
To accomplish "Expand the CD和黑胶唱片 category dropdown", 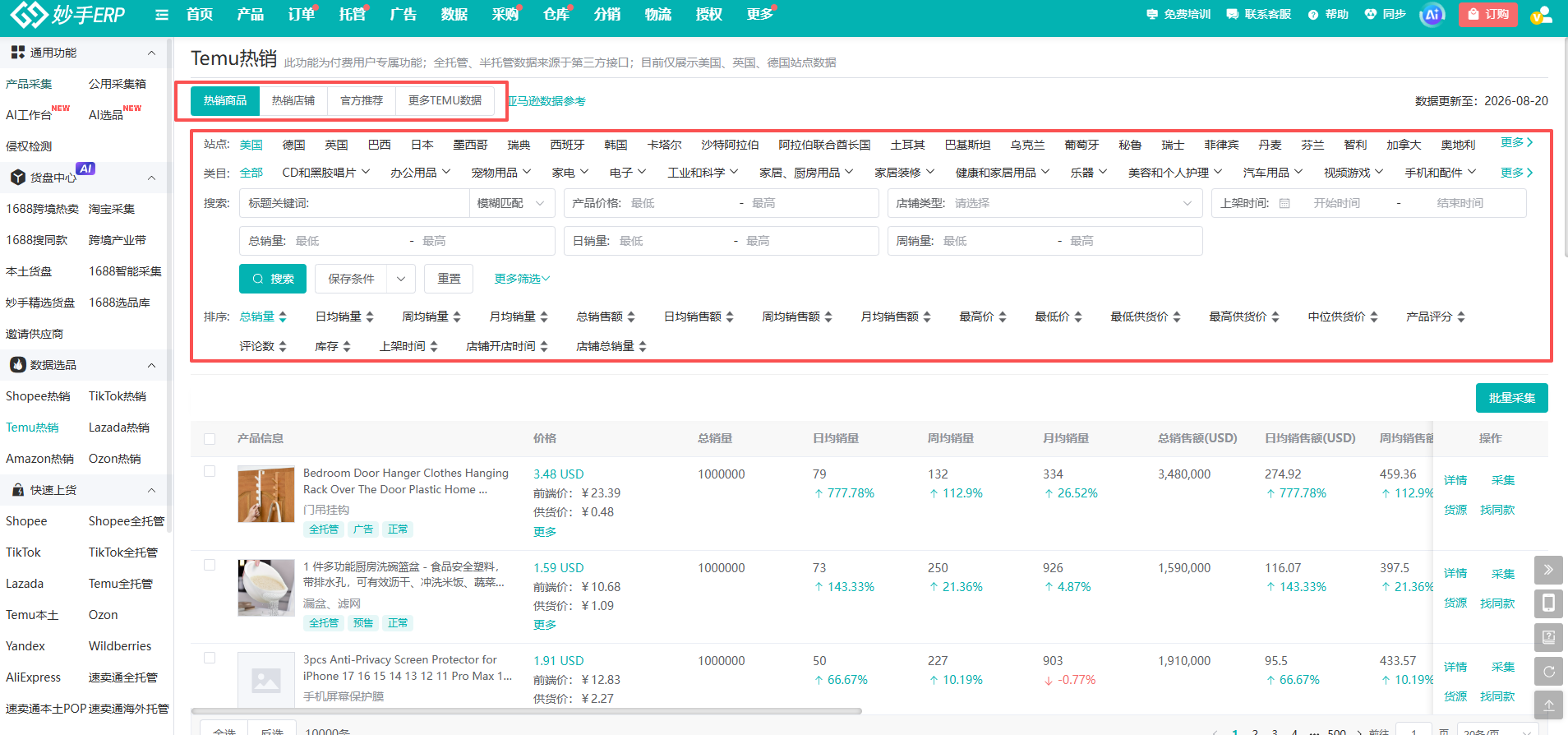I will pyautogui.click(x=326, y=173).
